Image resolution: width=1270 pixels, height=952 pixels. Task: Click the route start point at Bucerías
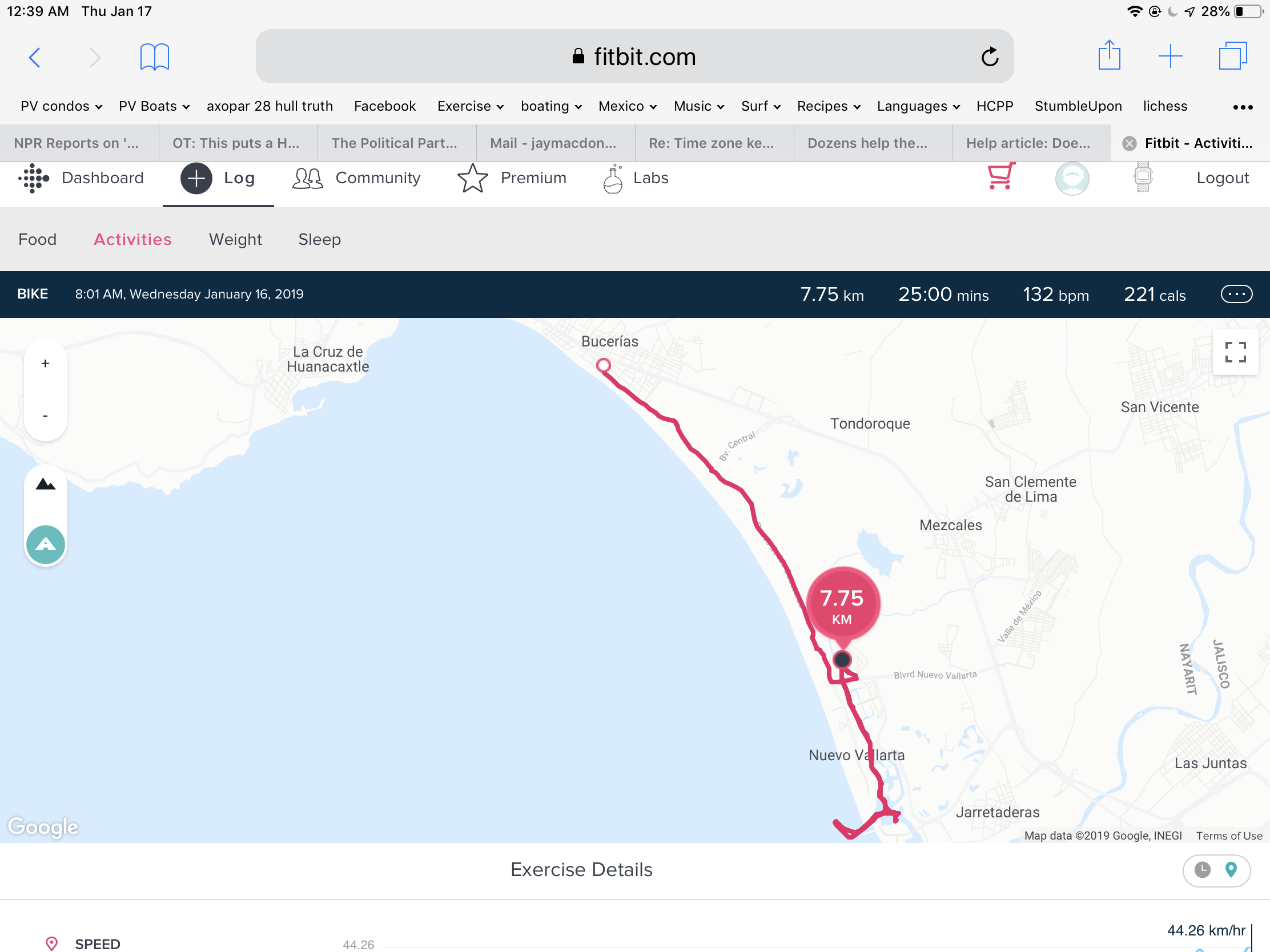coord(603,365)
